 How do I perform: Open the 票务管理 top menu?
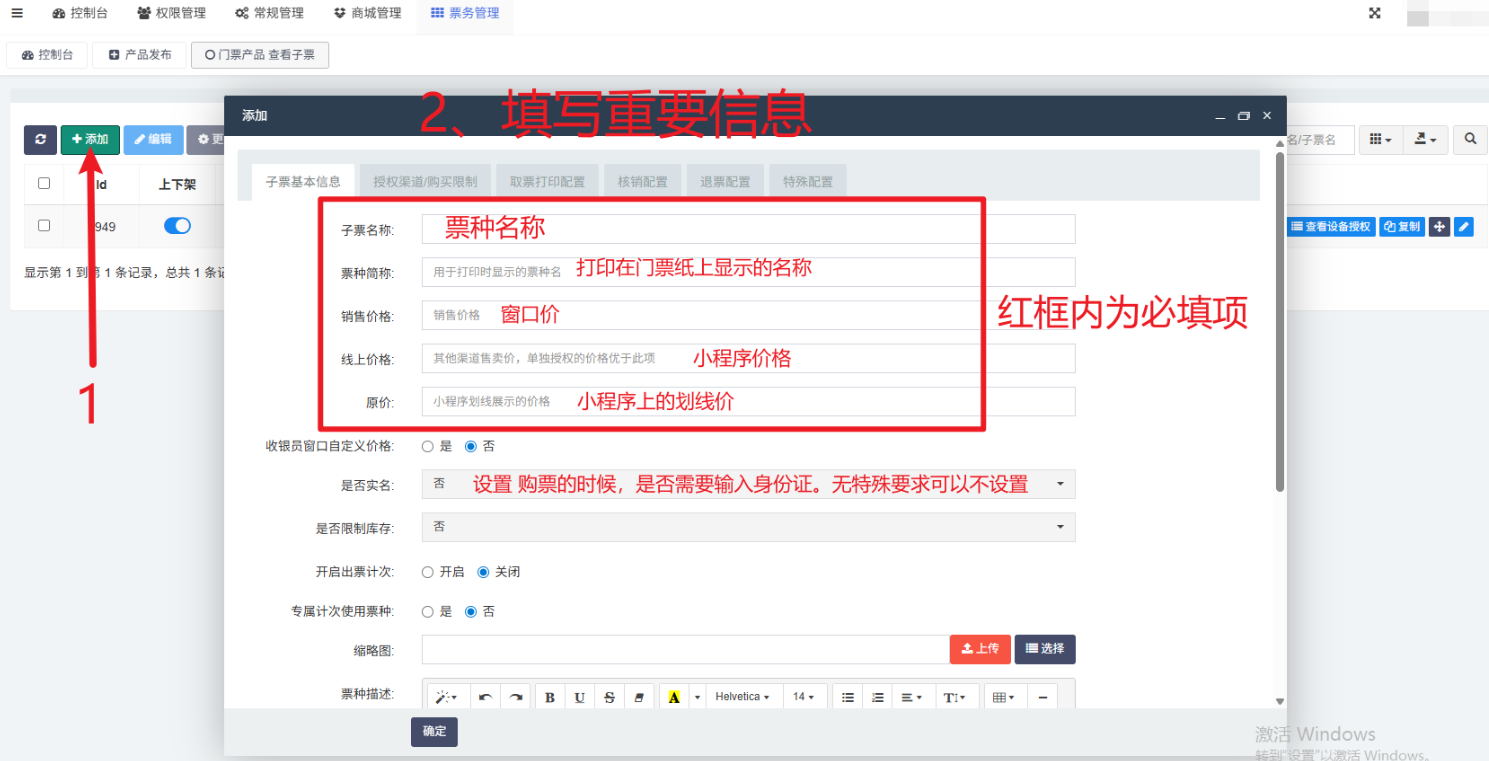tap(465, 13)
